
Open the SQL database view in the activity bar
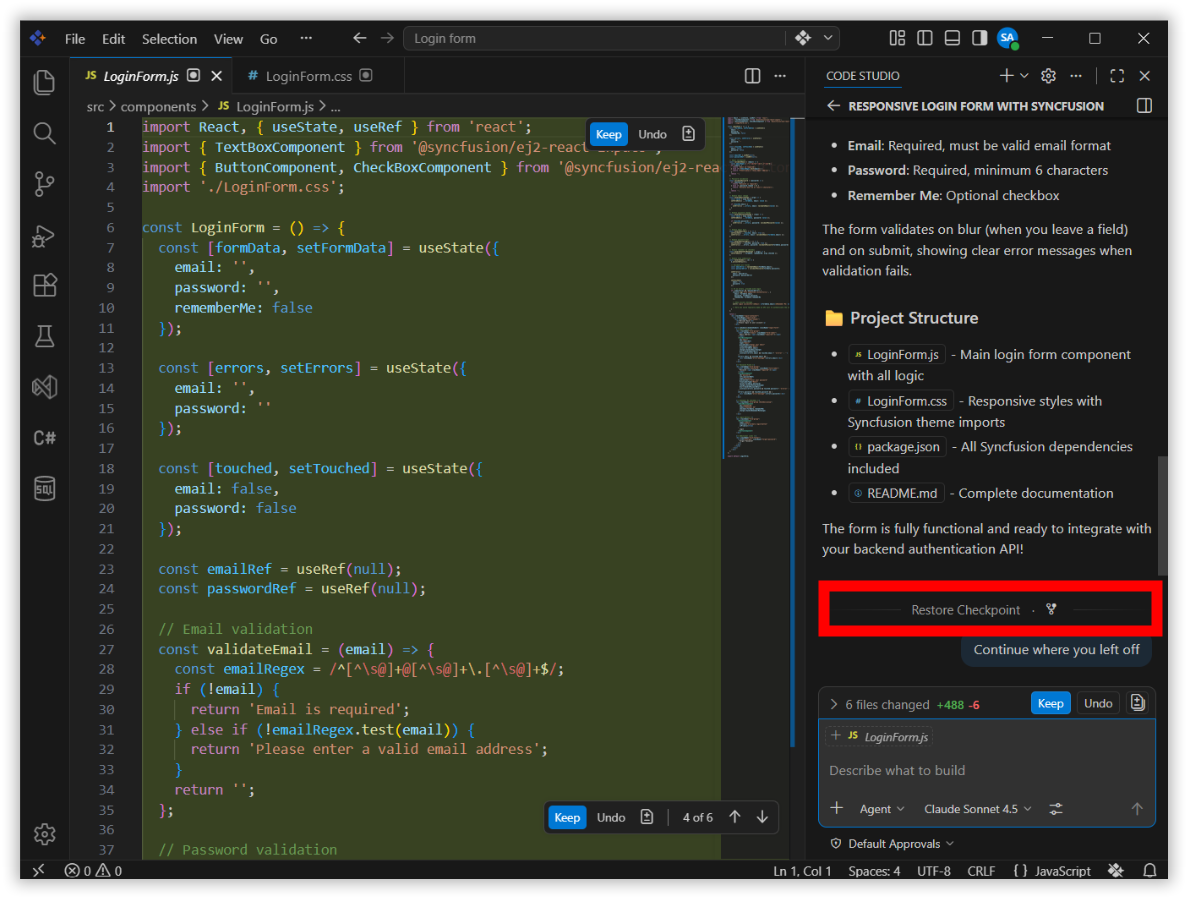(x=45, y=489)
